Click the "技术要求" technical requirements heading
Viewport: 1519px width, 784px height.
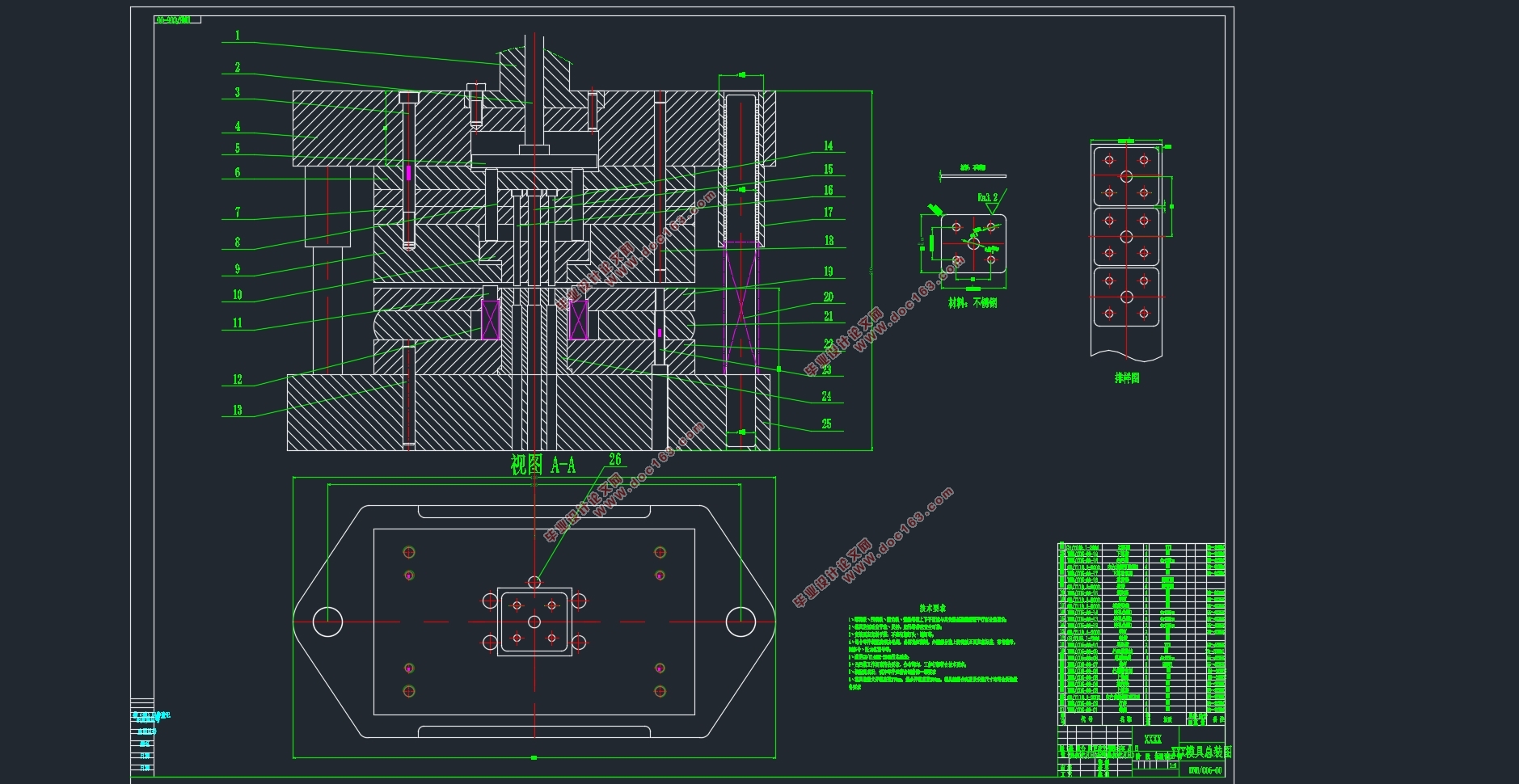tap(932, 608)
